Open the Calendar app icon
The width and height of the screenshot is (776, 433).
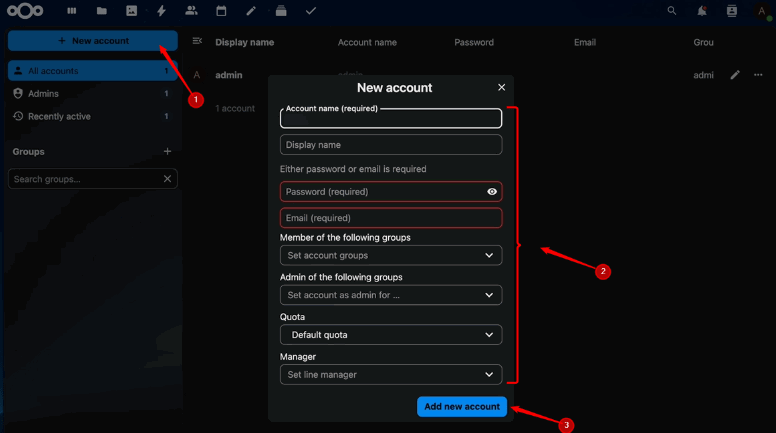(x=221, y=10)
